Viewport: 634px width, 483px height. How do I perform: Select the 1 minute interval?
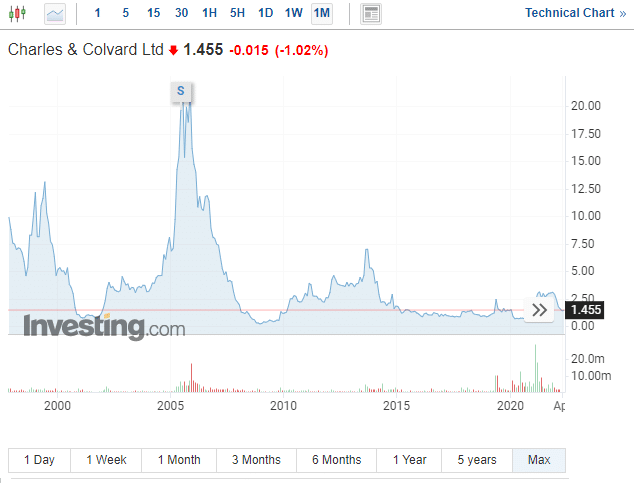97,13
